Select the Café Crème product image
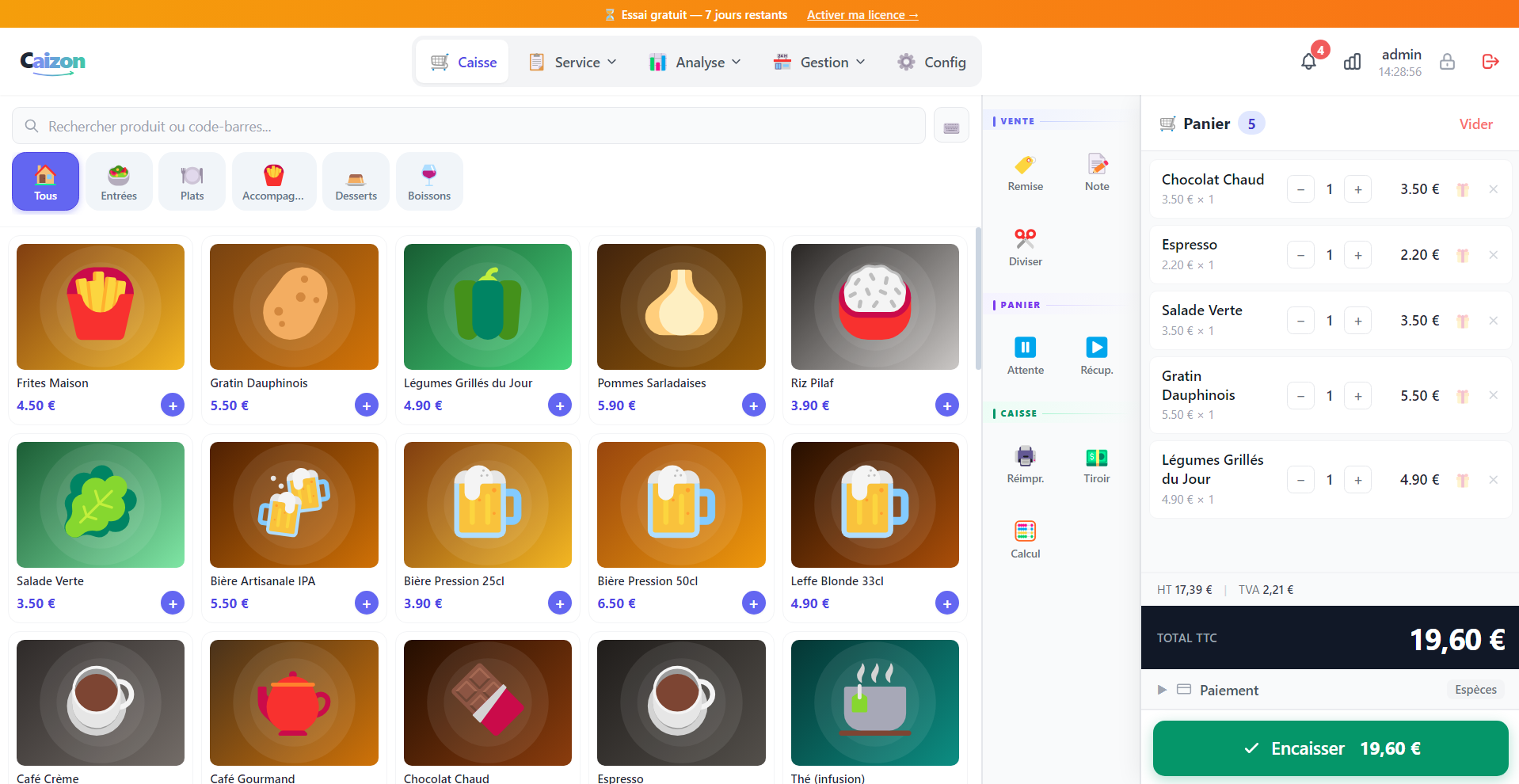This screenshot has height=784, width=1519. point(101,702)
